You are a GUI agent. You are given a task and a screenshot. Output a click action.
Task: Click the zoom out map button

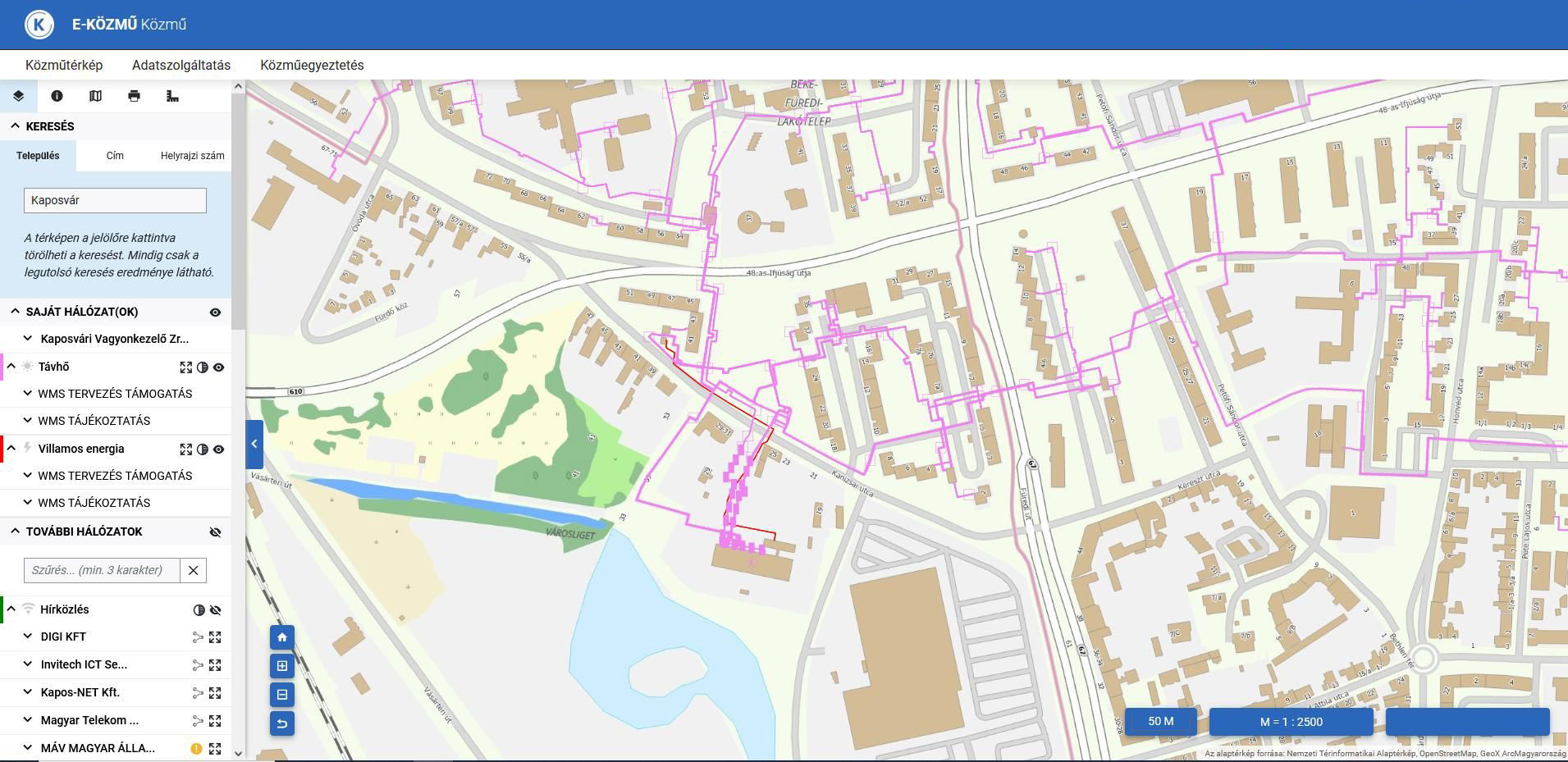[x=282, y=695]
